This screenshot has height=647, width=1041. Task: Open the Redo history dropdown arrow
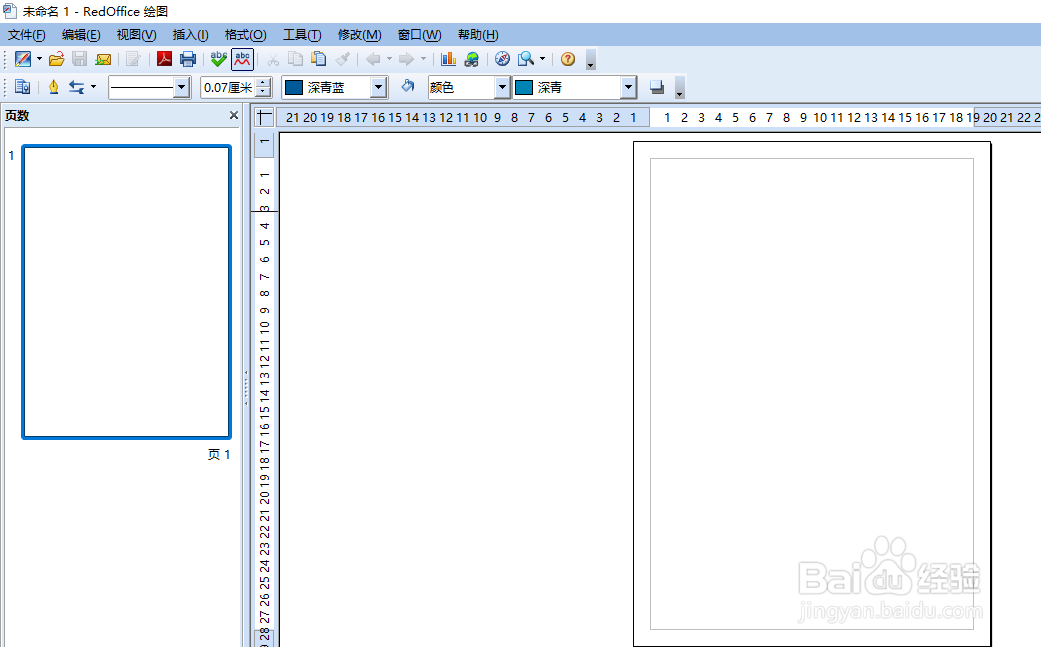pos(423,59)
